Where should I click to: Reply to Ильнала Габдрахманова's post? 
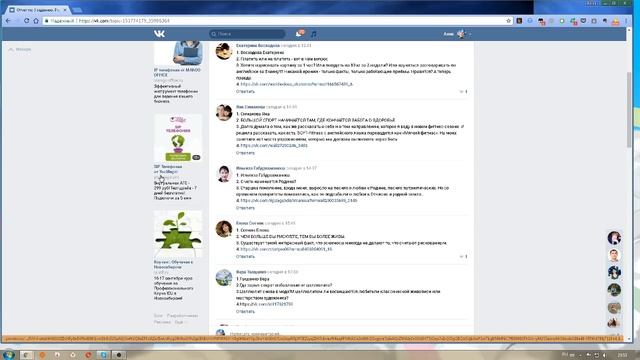coord(245,208)
